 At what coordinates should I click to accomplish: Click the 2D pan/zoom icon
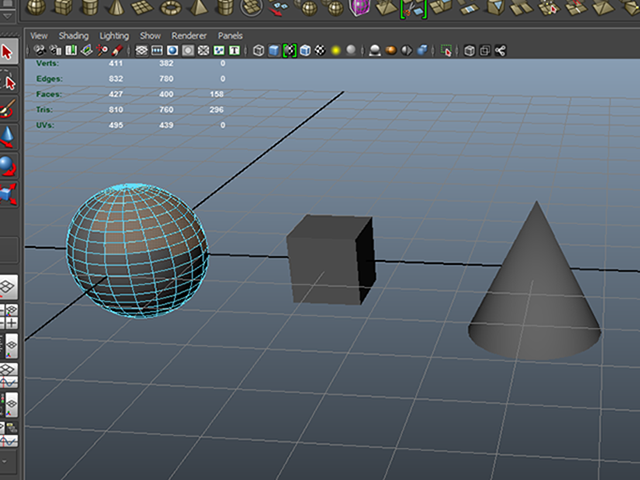102,51
